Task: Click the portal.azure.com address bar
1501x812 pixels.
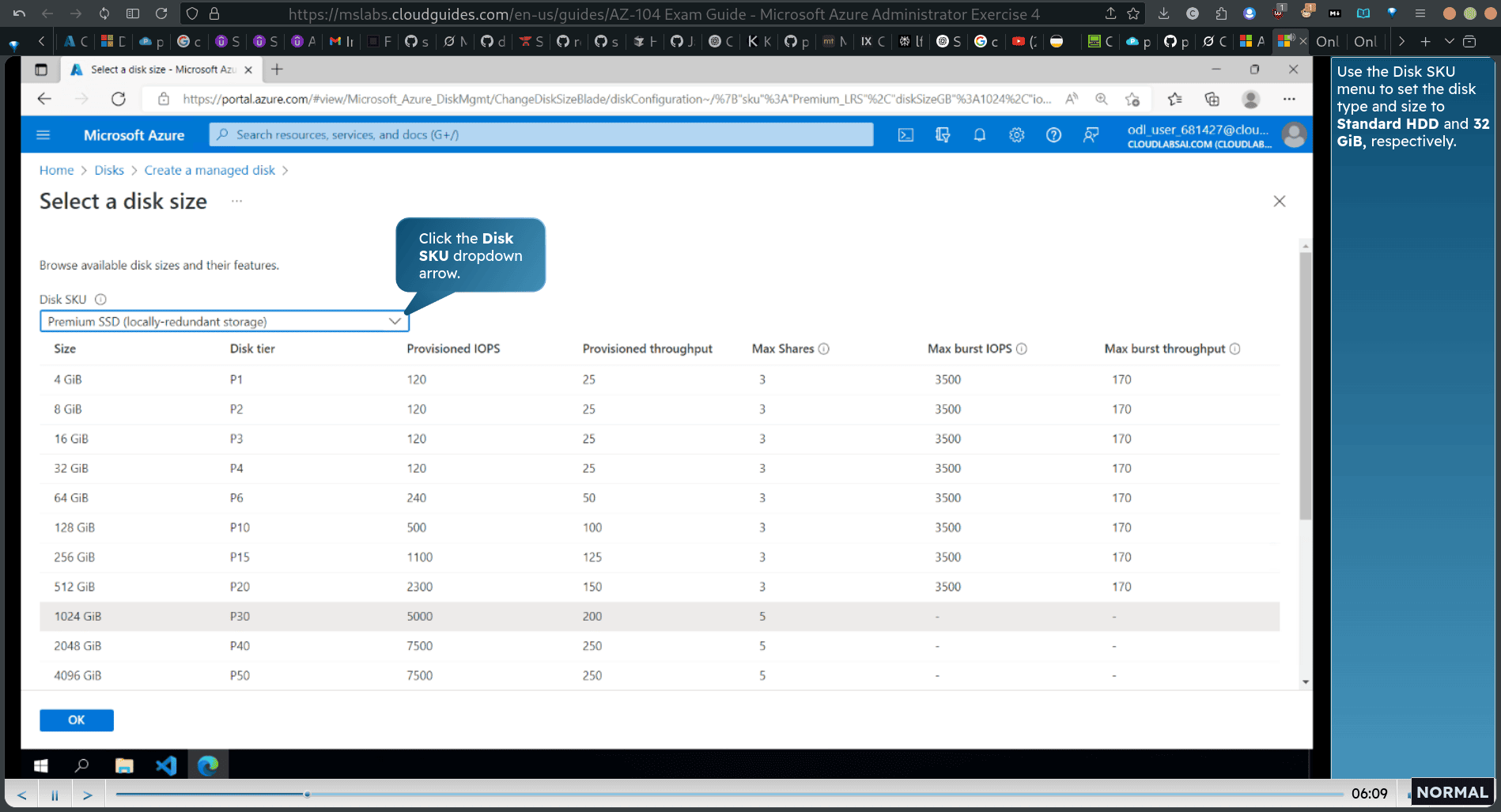Action: click(x=617, y=99)
